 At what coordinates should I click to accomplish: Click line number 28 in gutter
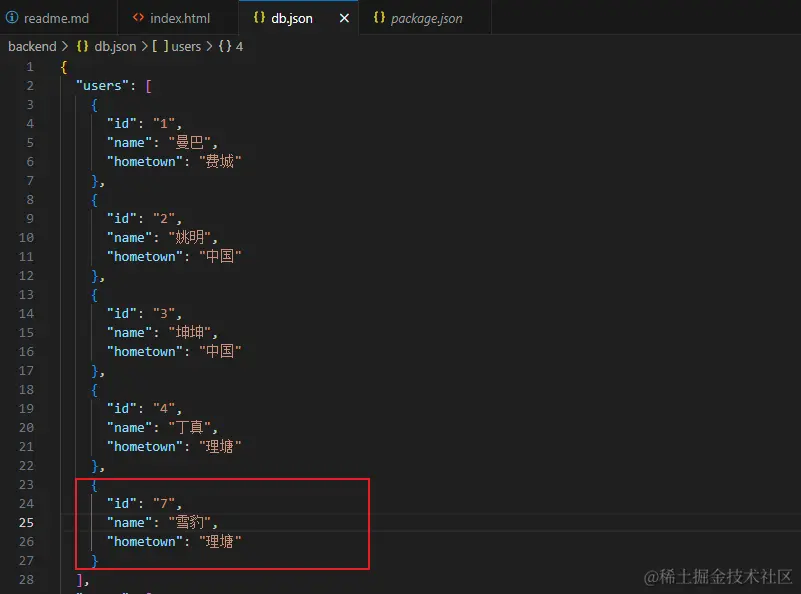[27, 580]
